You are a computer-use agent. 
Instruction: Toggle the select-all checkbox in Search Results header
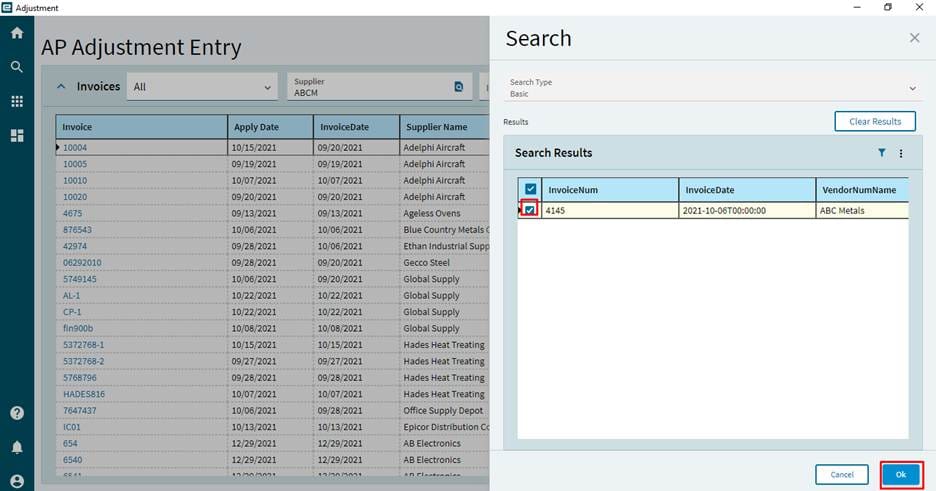click(x=530, y=189)
